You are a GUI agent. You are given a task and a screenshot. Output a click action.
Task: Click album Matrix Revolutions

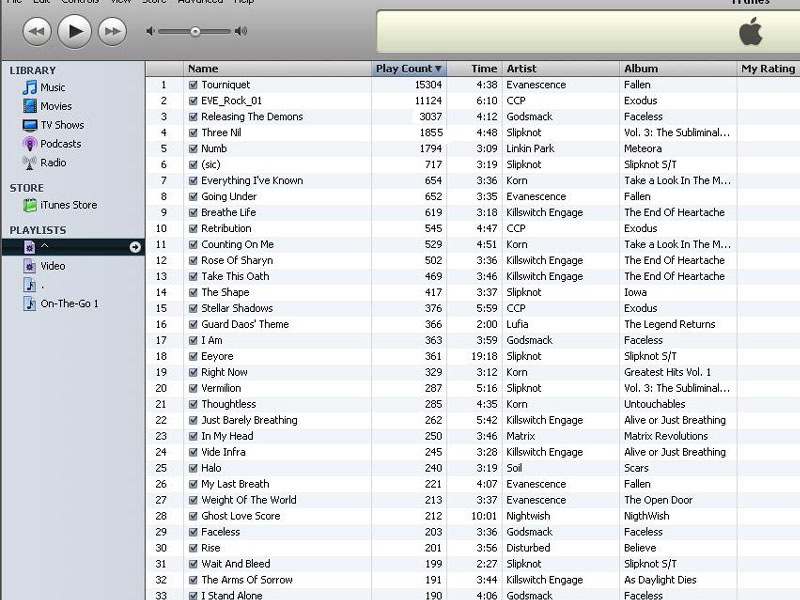pyautogui.click(x=666, y=436)
